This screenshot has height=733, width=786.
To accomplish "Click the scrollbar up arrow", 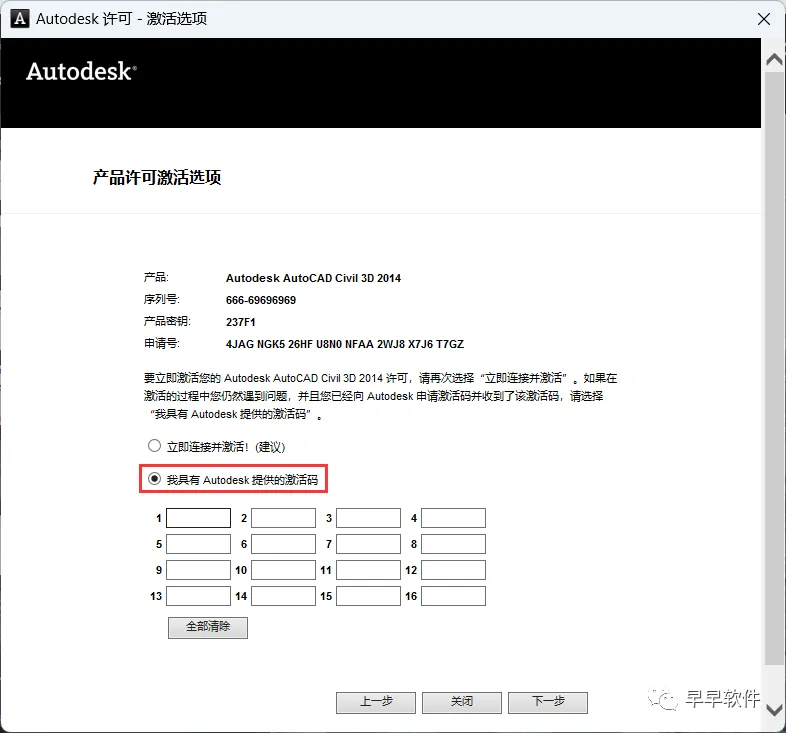I will coord(774,60).
